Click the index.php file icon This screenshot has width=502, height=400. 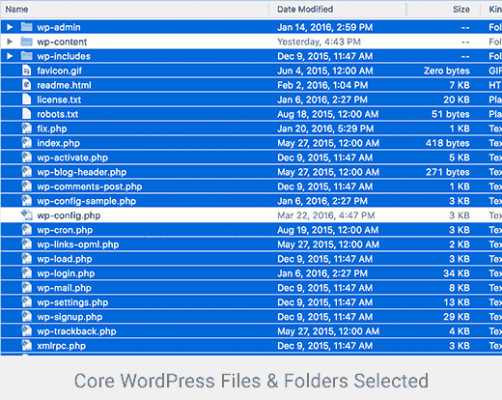click(27, 143)
